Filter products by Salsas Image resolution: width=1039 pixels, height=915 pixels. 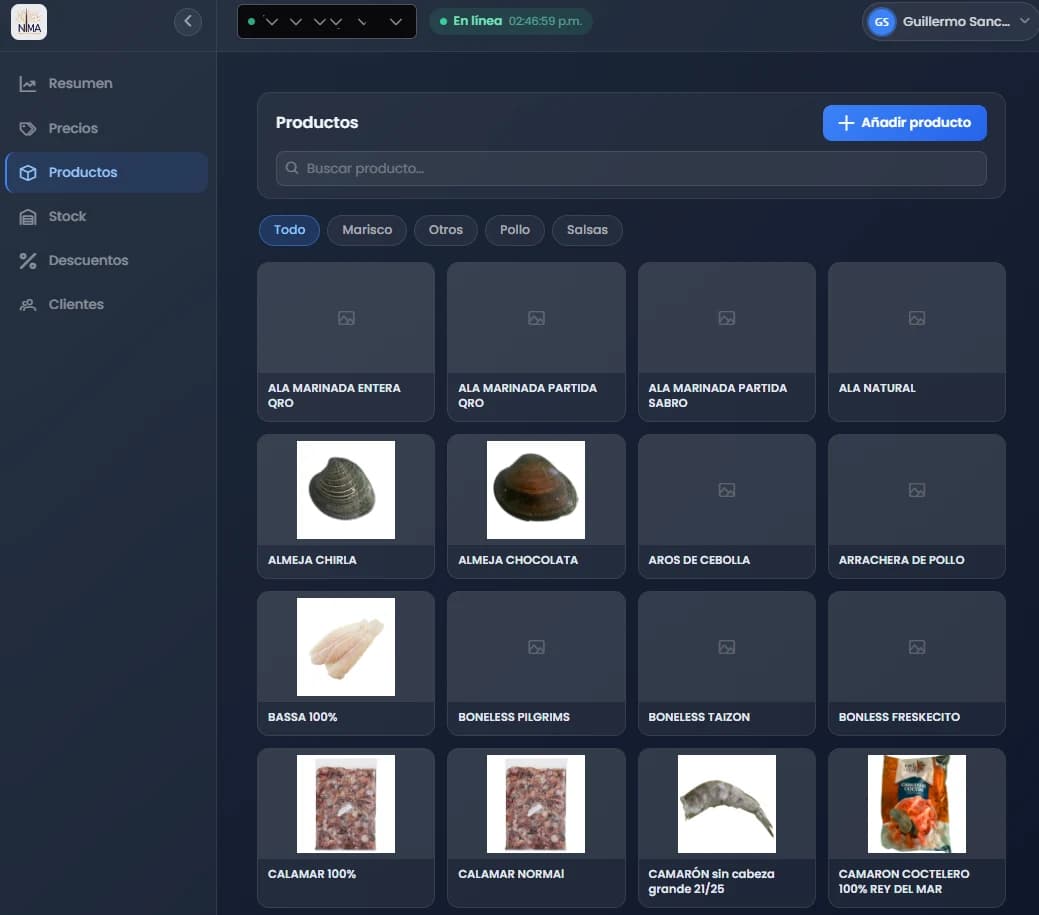point(587,230)
